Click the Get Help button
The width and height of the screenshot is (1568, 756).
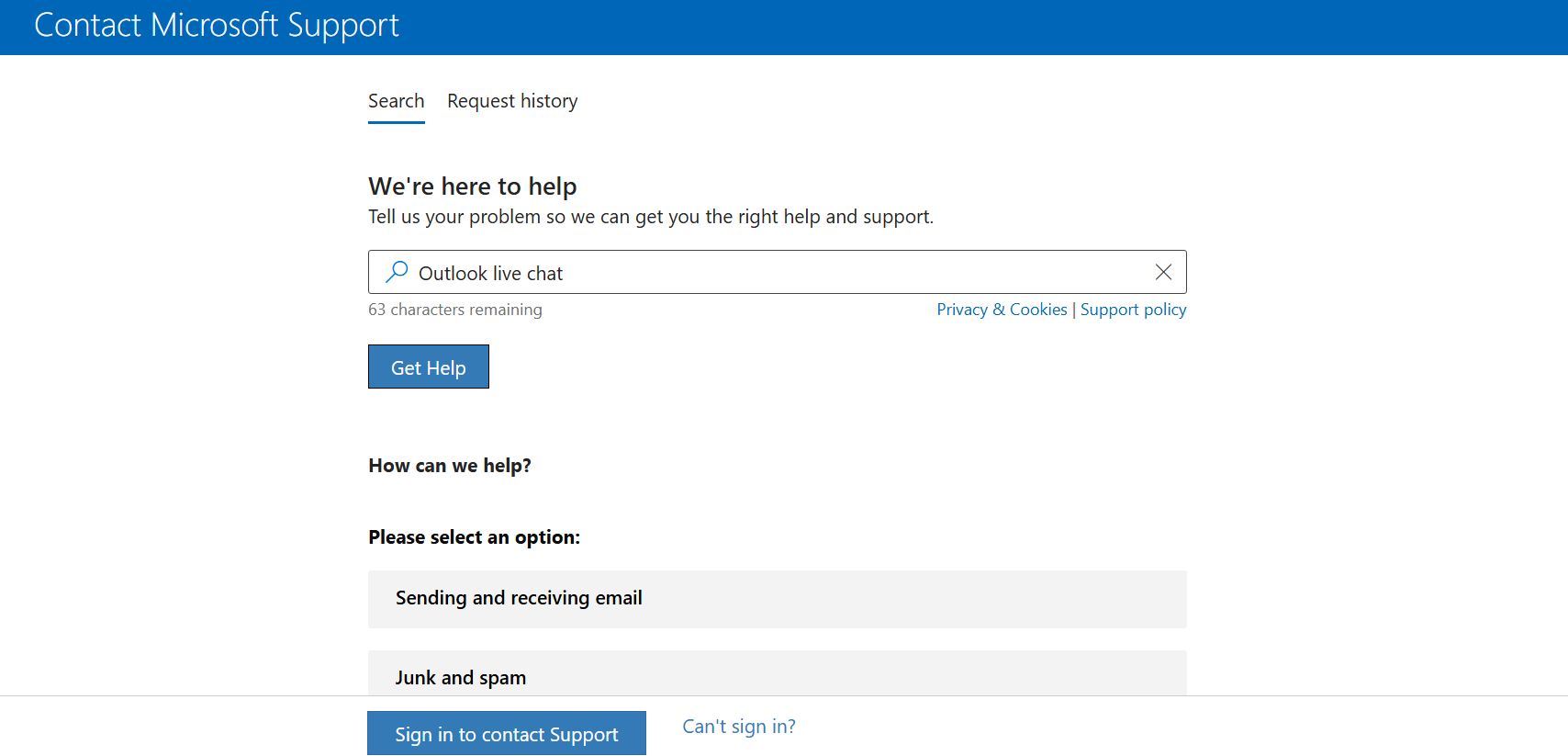coord(429,367)
